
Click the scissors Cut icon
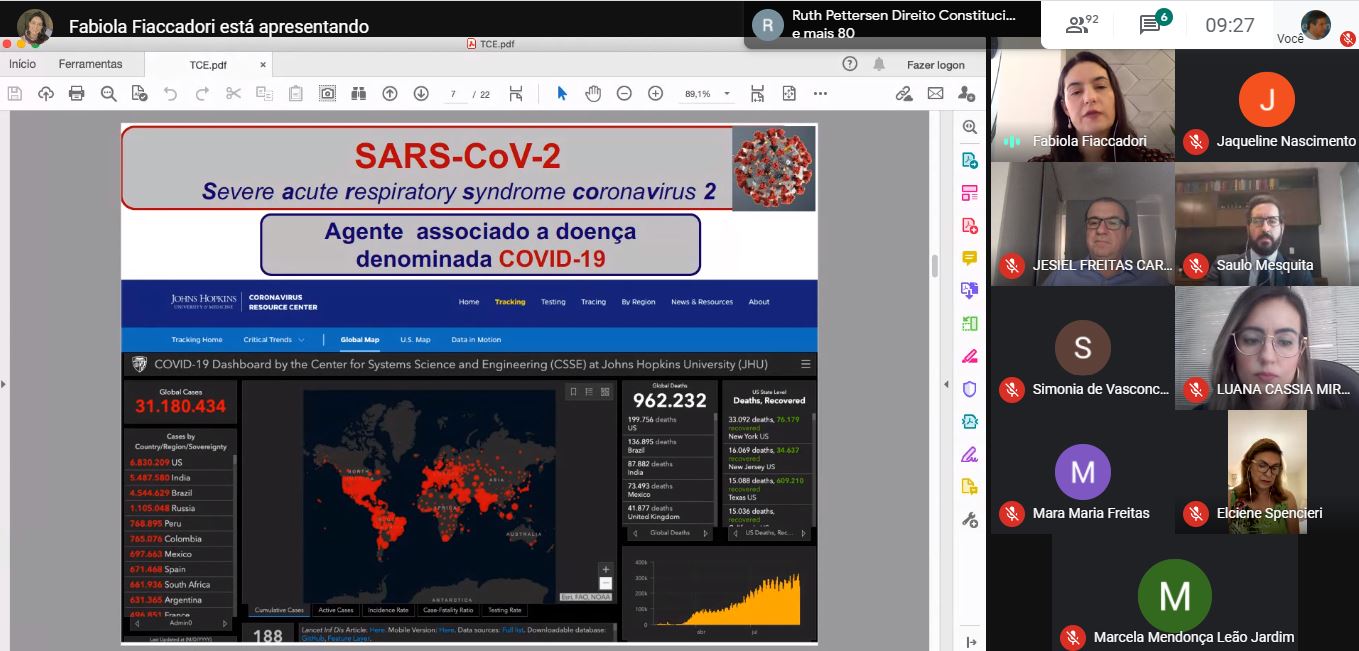click(x=233, y=93)
